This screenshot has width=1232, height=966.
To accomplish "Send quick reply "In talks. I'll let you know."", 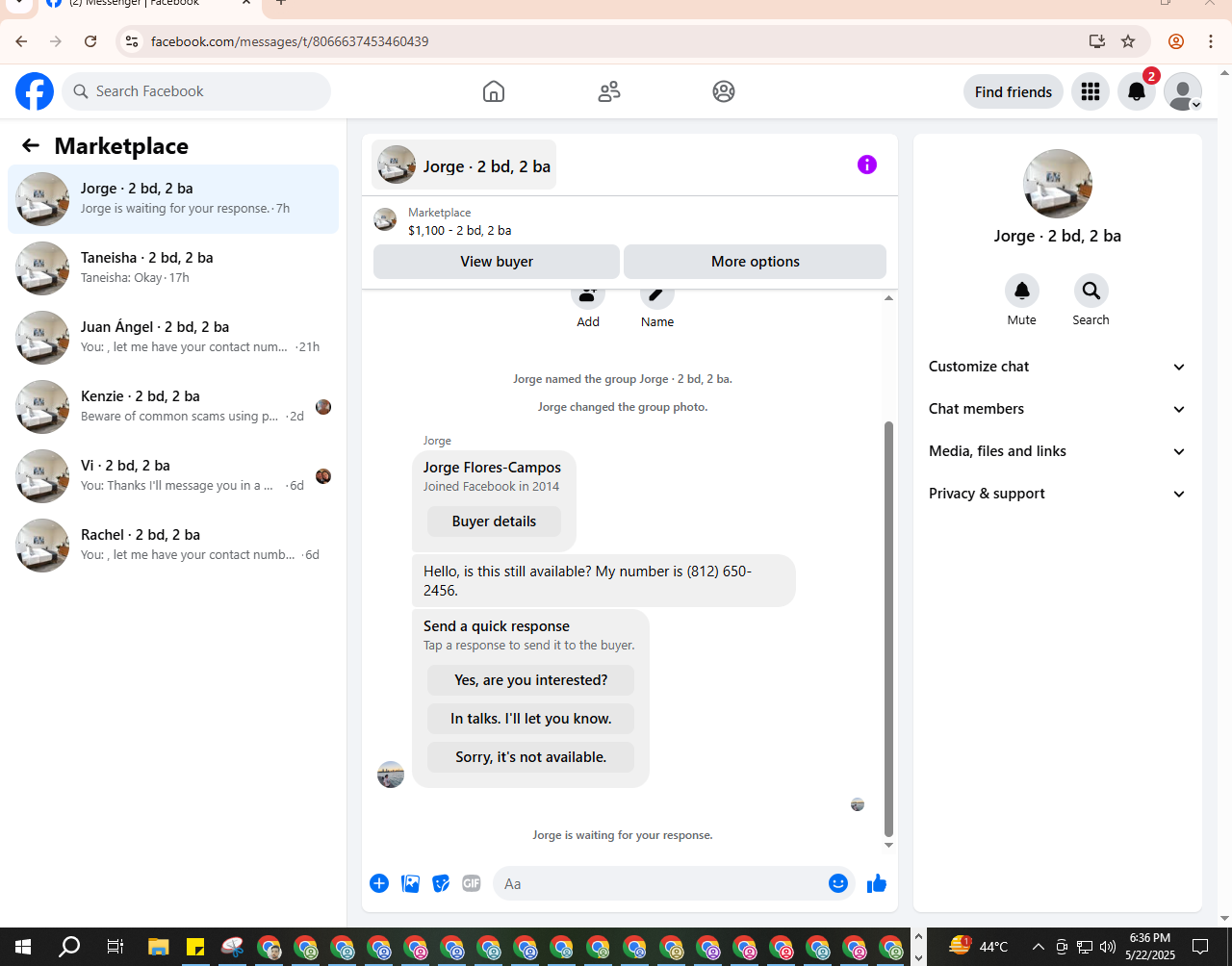I will click(531, 719).
